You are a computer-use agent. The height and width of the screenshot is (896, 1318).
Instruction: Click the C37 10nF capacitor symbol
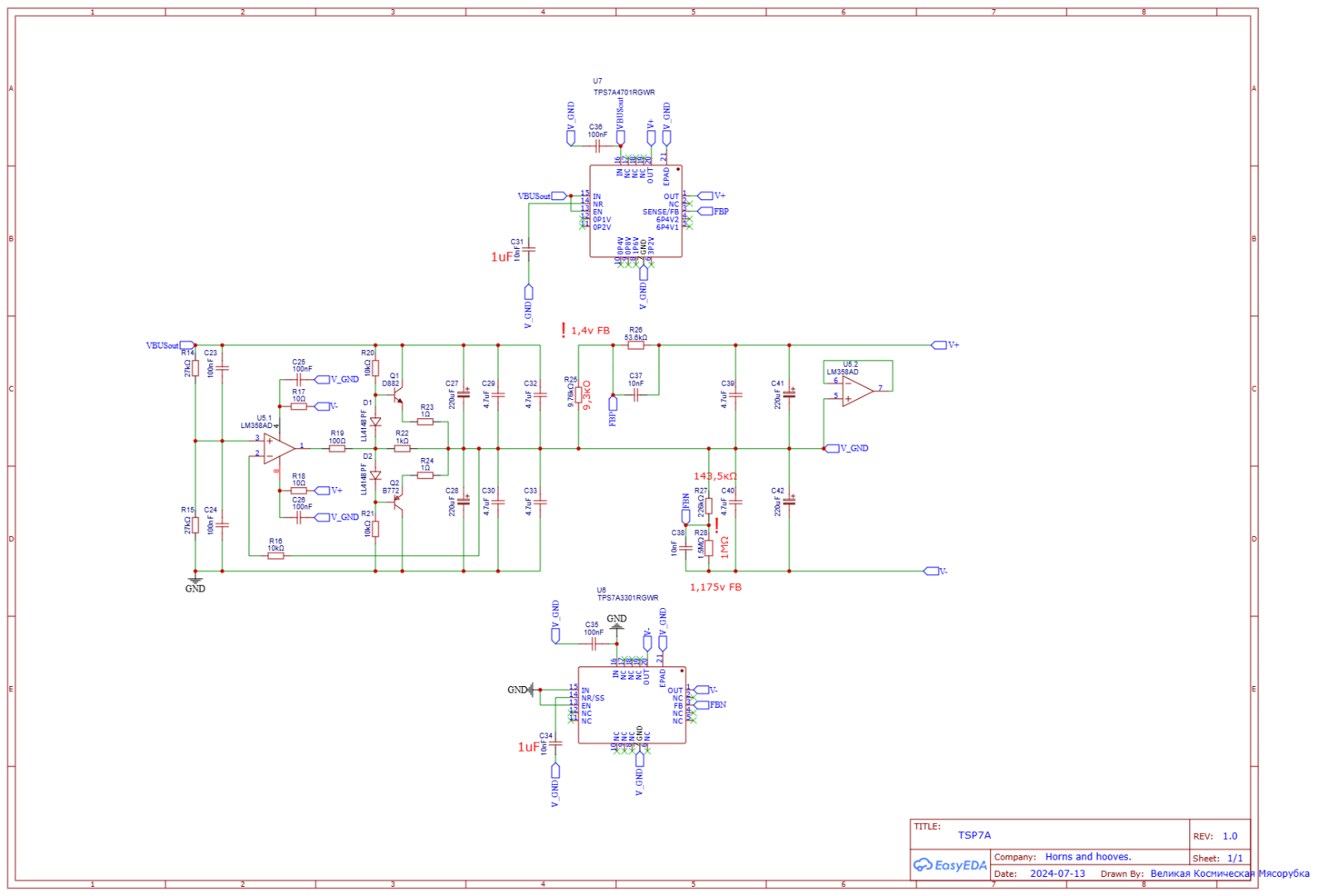[636, 395]
